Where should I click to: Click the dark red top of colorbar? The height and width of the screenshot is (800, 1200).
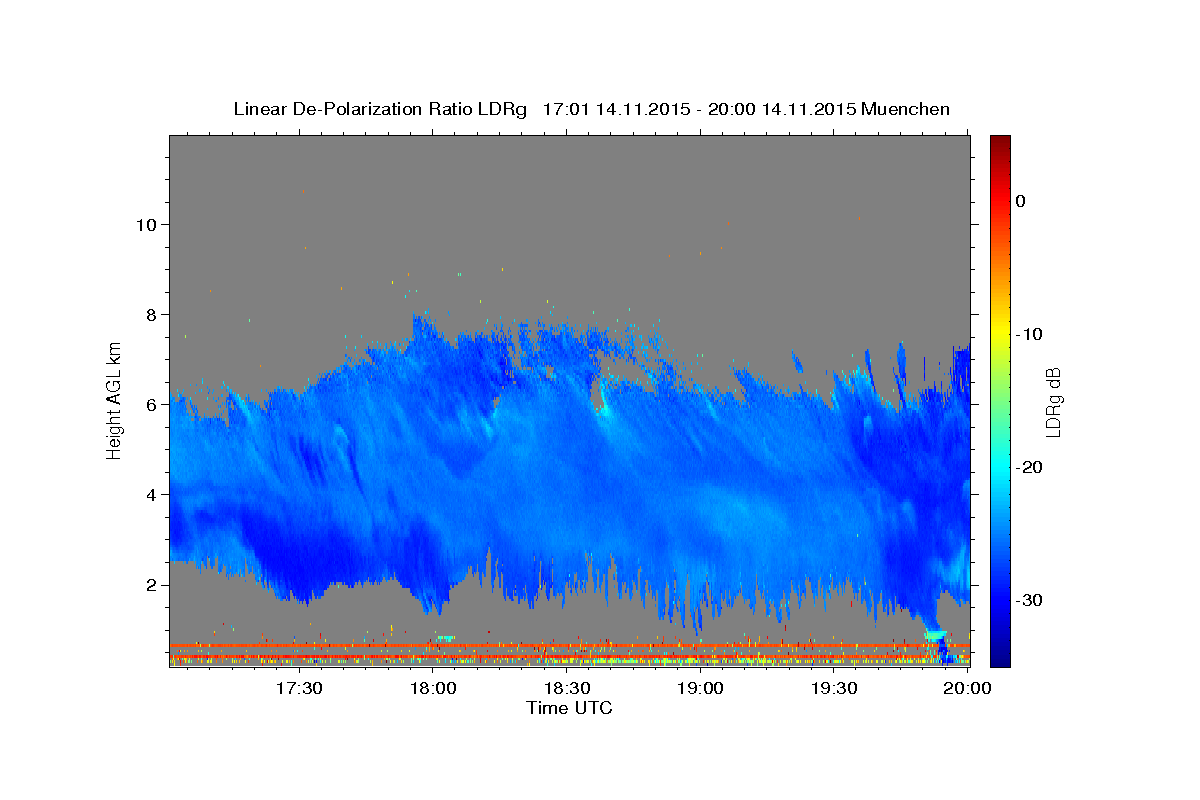click(x=1000, y=142)
